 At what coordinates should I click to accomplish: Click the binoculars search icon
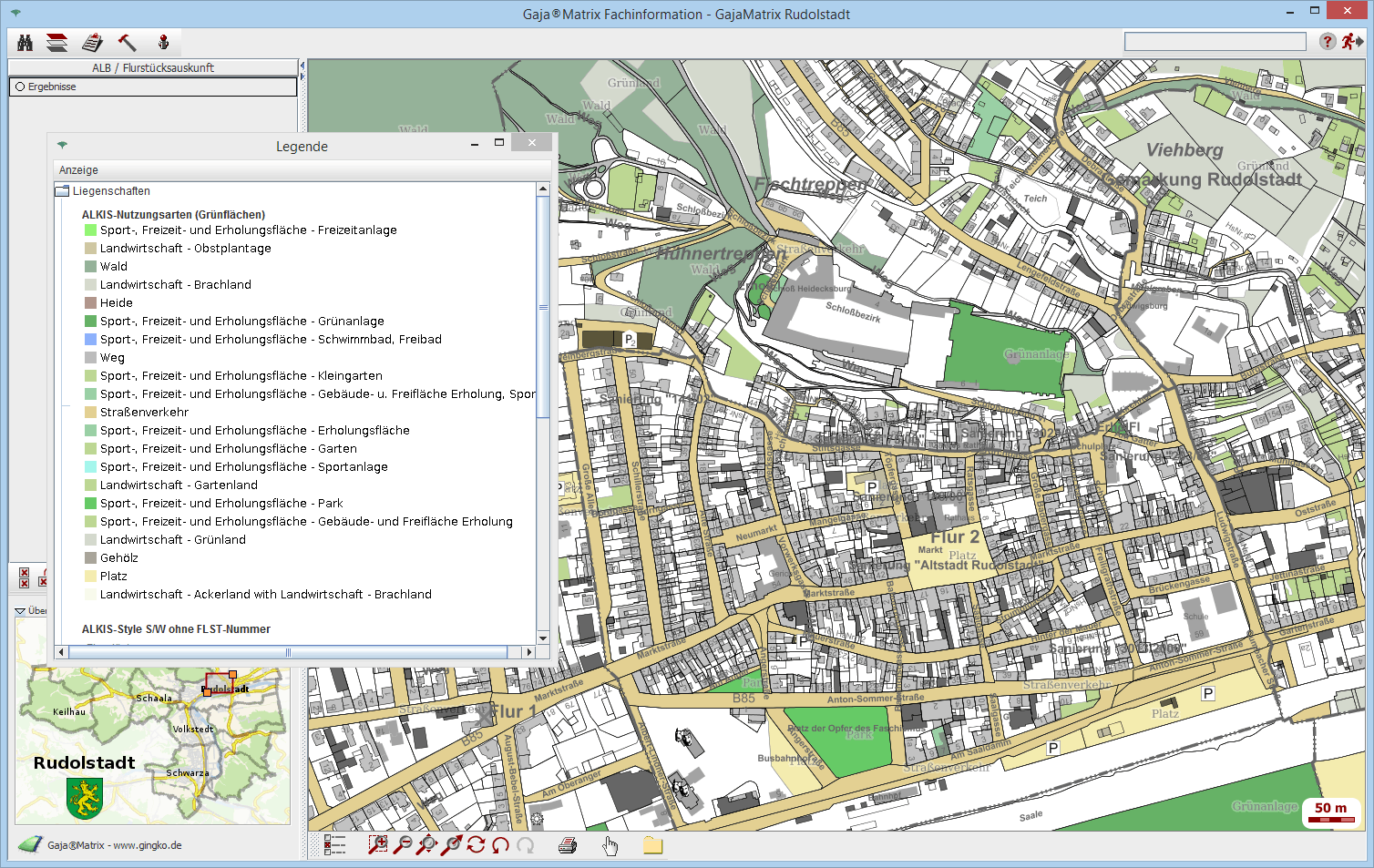(x=25, y=43)
